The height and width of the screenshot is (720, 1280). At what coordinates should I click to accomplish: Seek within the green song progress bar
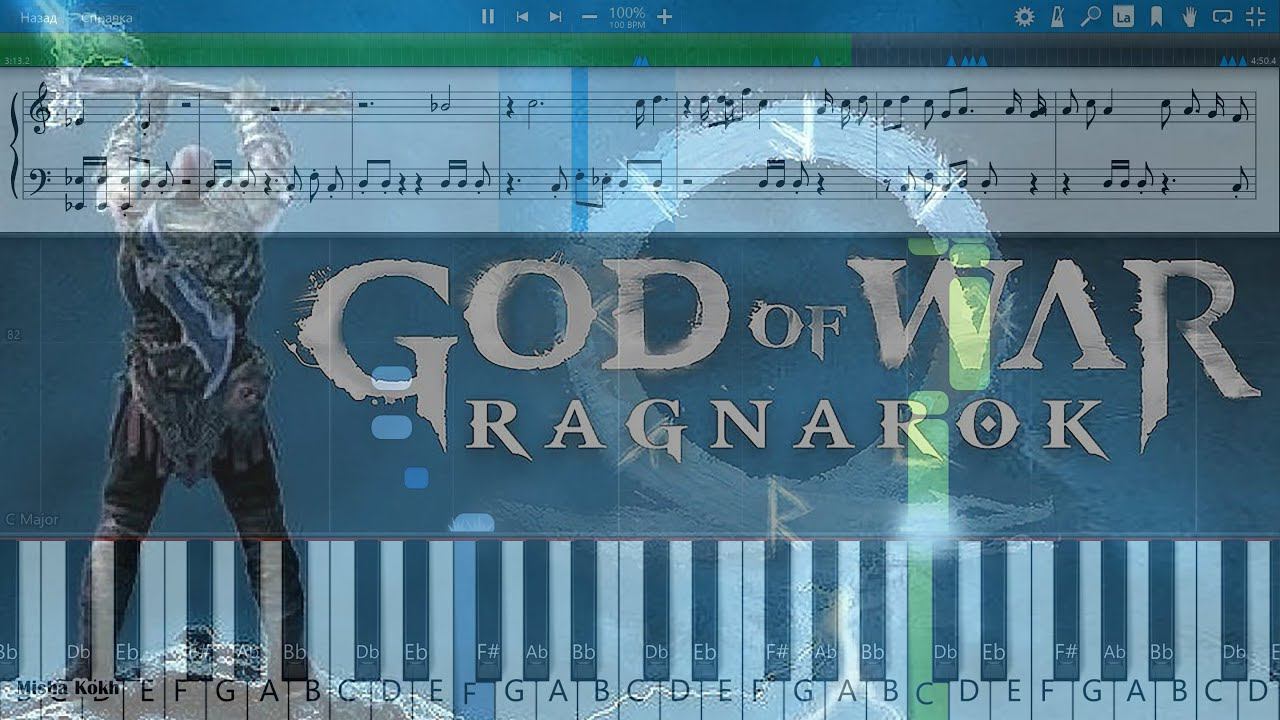426,50
